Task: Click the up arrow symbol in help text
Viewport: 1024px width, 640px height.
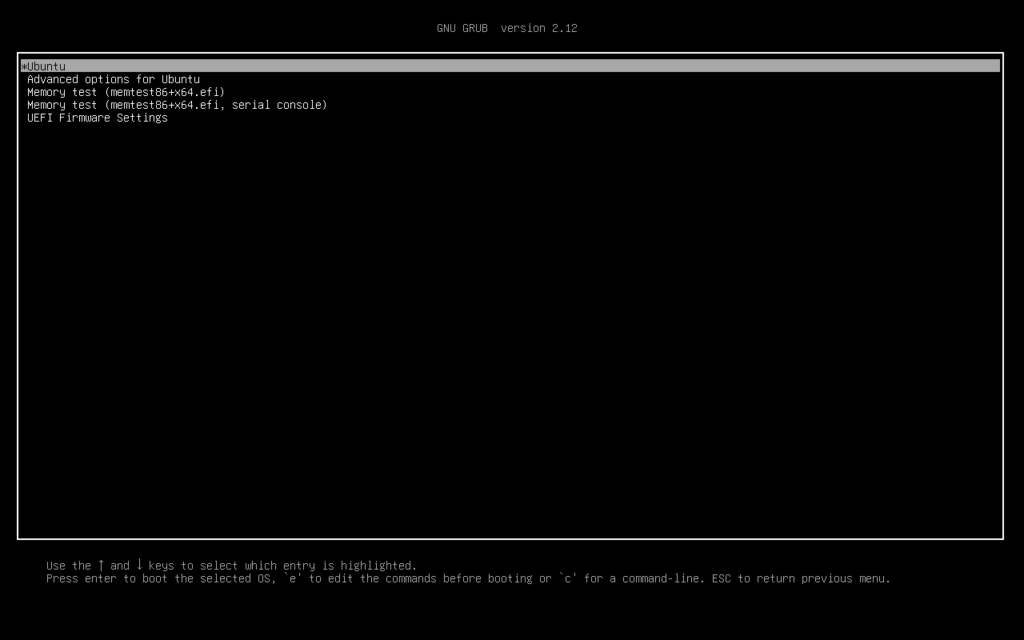Action: tap(101, 565)
